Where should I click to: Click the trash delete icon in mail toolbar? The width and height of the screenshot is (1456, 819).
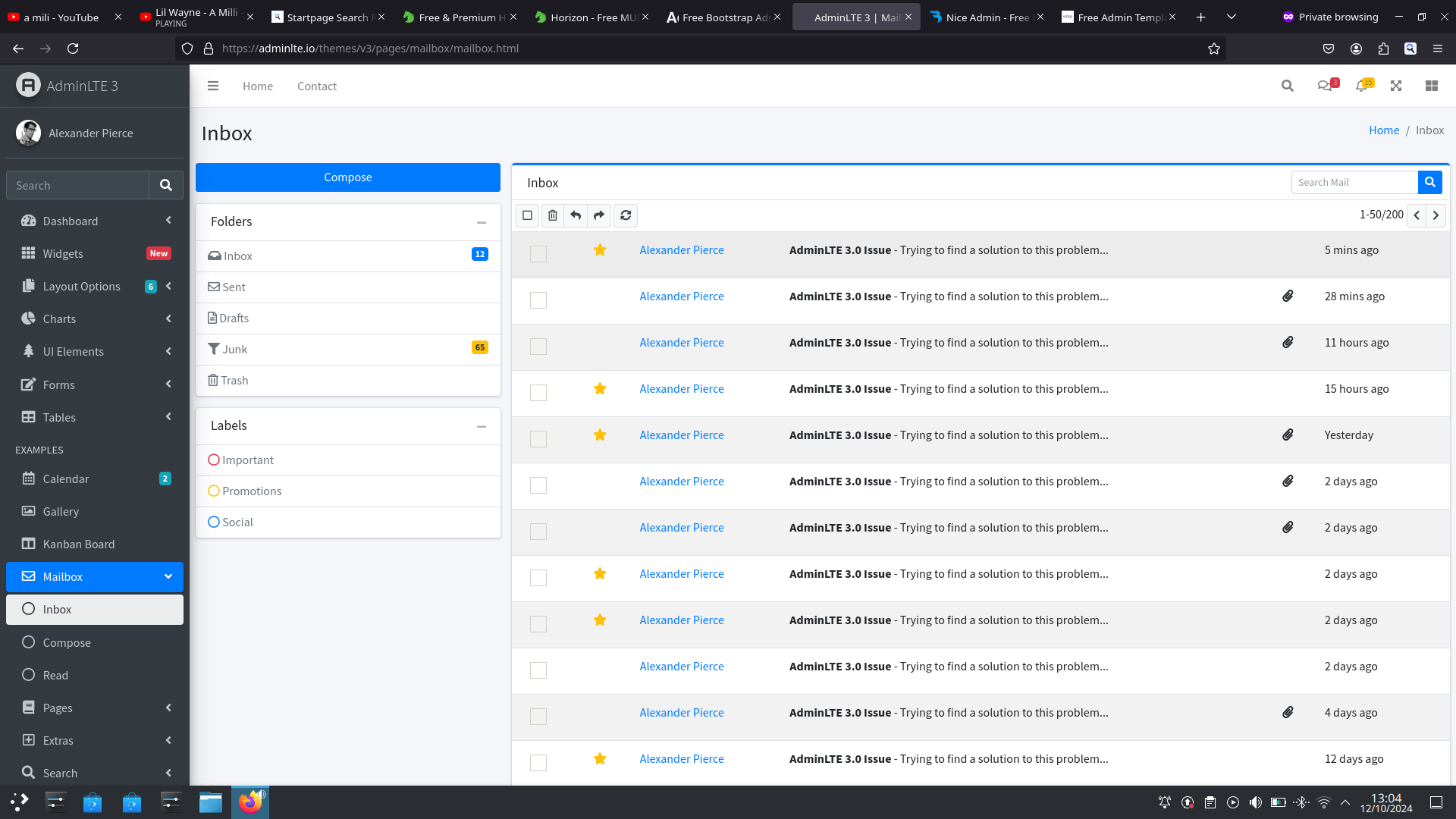point(553,215)
